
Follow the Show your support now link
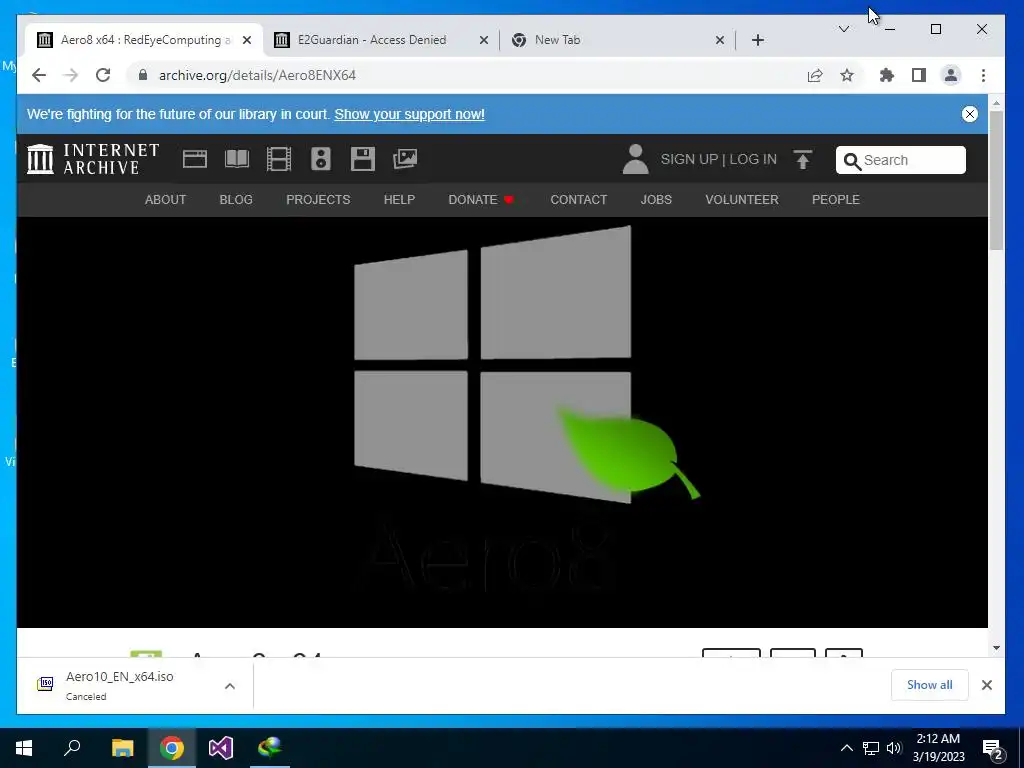(x=409, y=114)
